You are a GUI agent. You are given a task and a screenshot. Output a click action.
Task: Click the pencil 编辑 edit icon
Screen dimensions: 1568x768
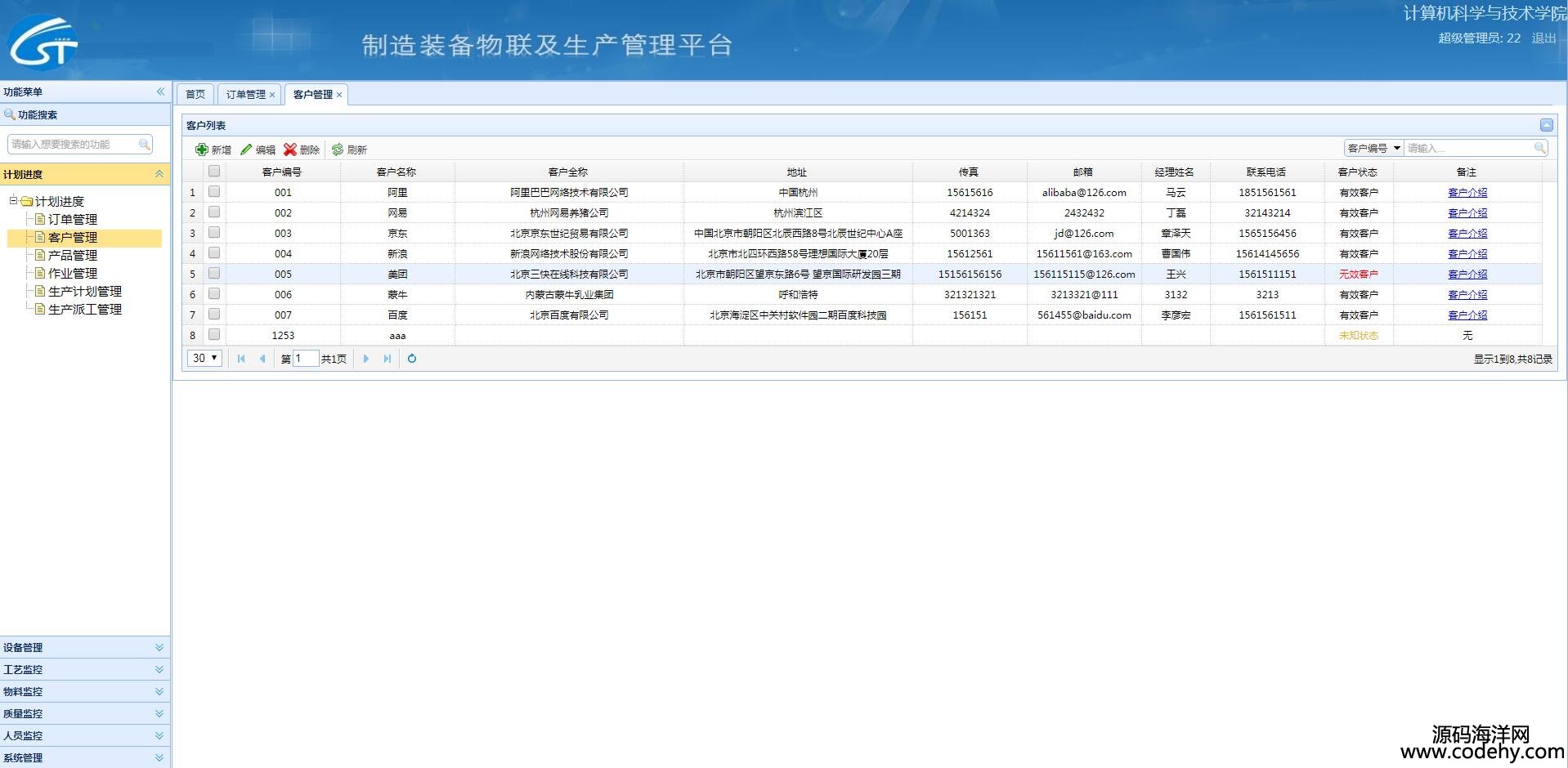246,150
